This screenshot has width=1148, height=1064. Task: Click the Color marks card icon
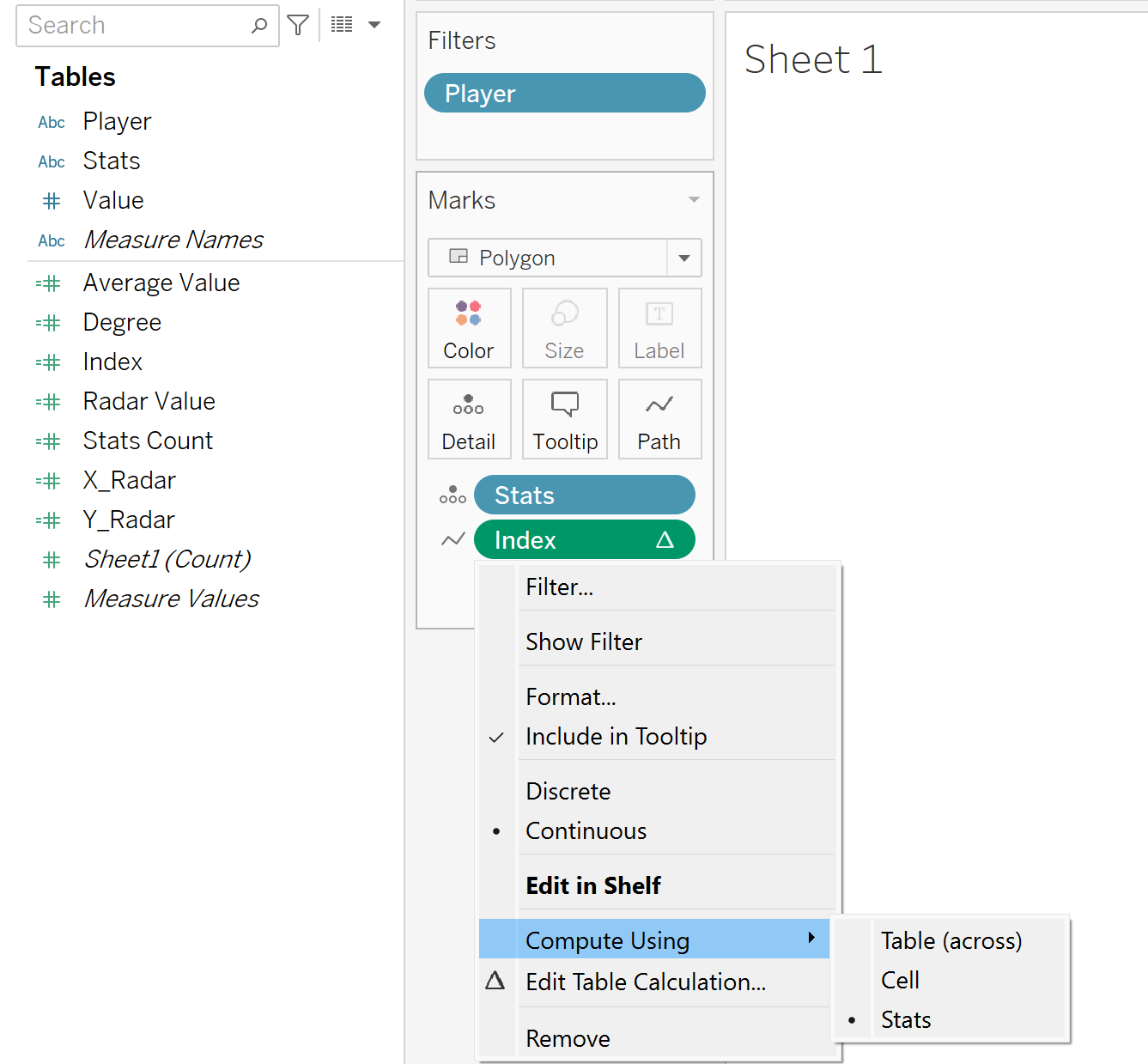[469, 328]
